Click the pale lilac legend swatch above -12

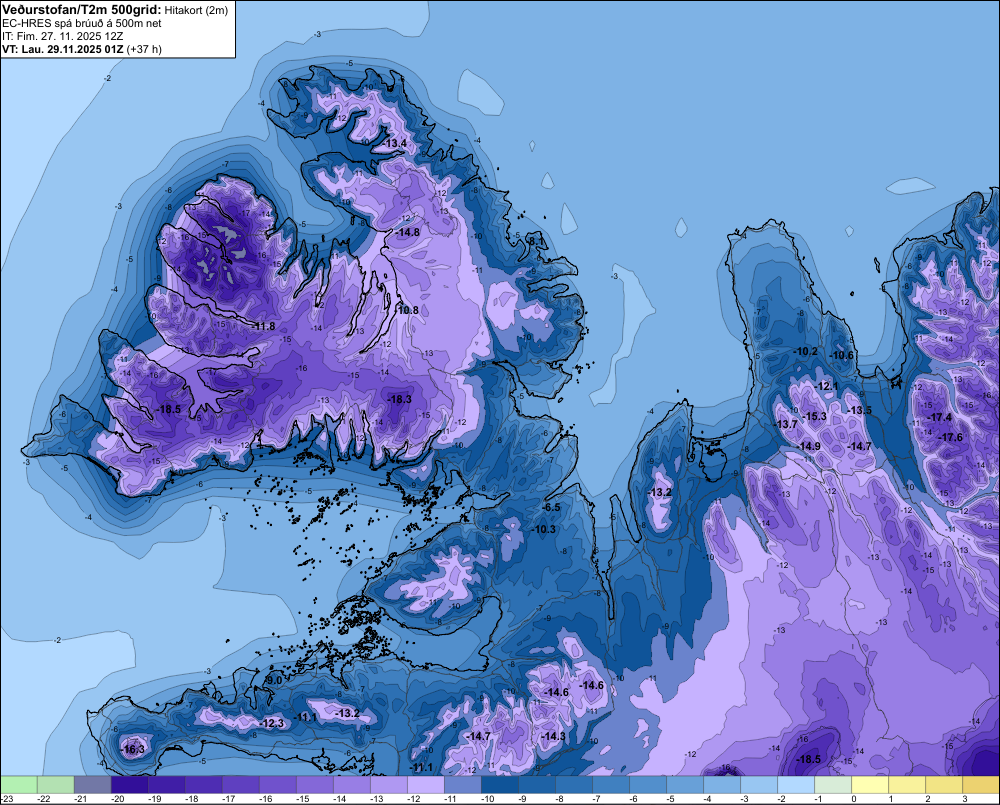[x=425, y=784]
